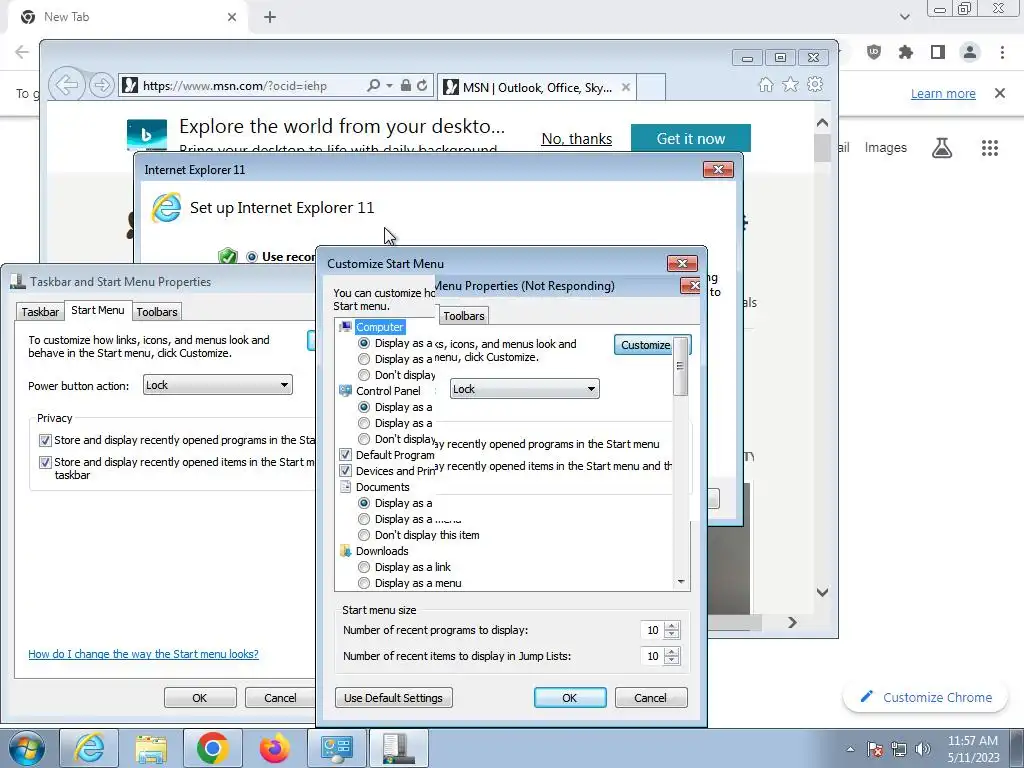Image resolution: width=1024 pixels, height=768 pixels.
Task: Open Chrome tab search chevron
Action: click(904, 17)
